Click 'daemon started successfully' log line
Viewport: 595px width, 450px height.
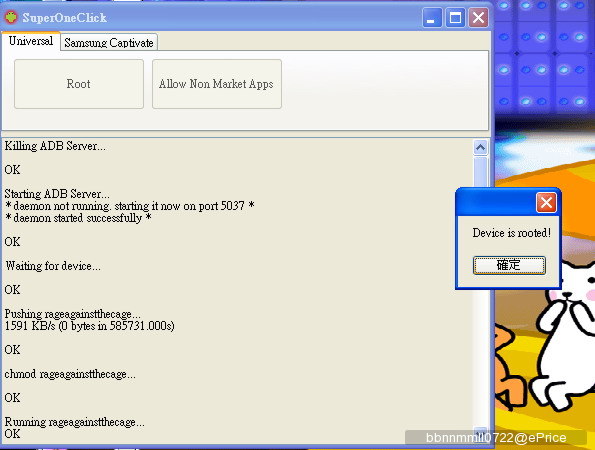tap(78, 218)
